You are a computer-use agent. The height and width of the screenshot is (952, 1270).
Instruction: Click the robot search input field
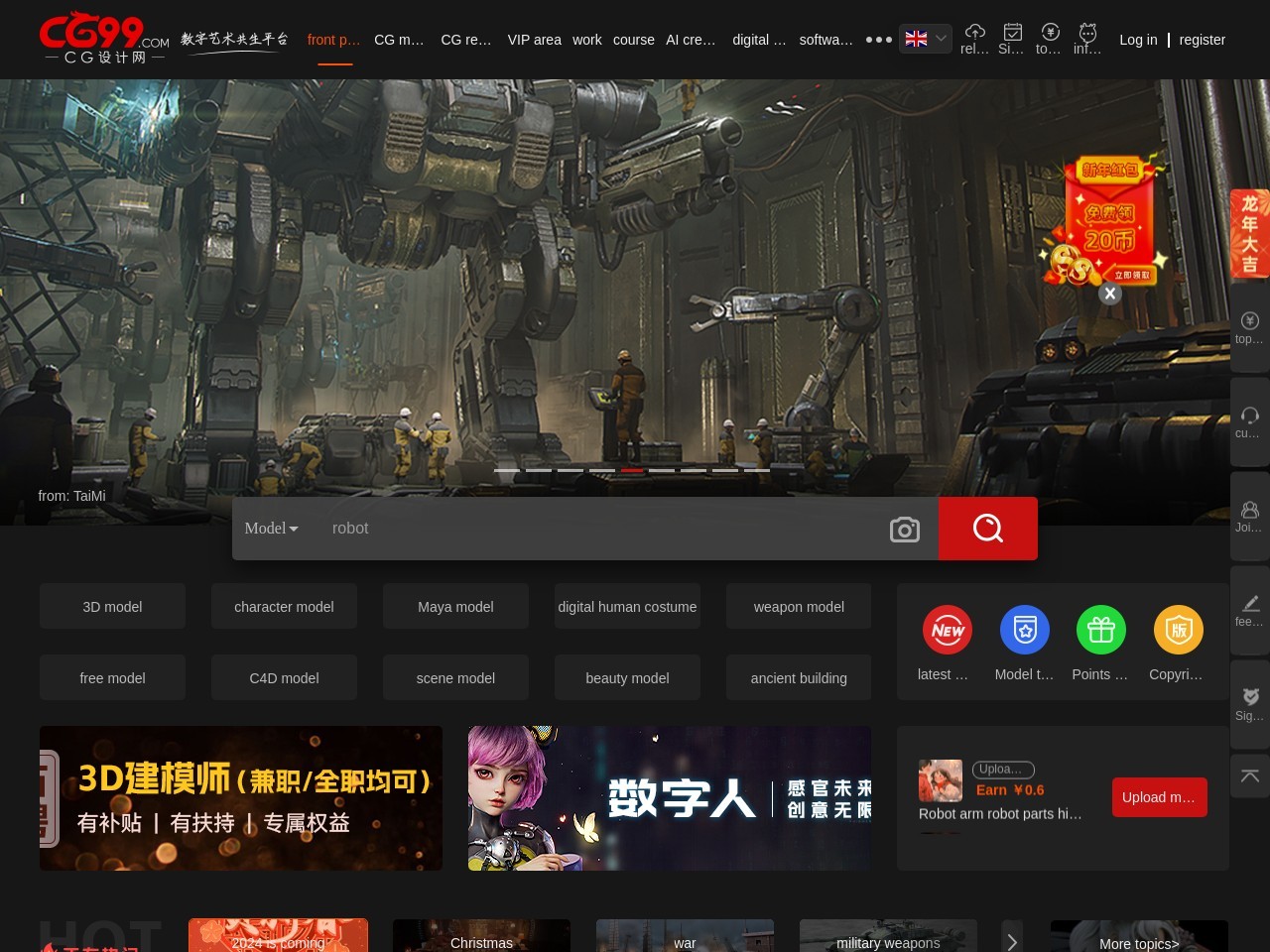coord(595,529)
